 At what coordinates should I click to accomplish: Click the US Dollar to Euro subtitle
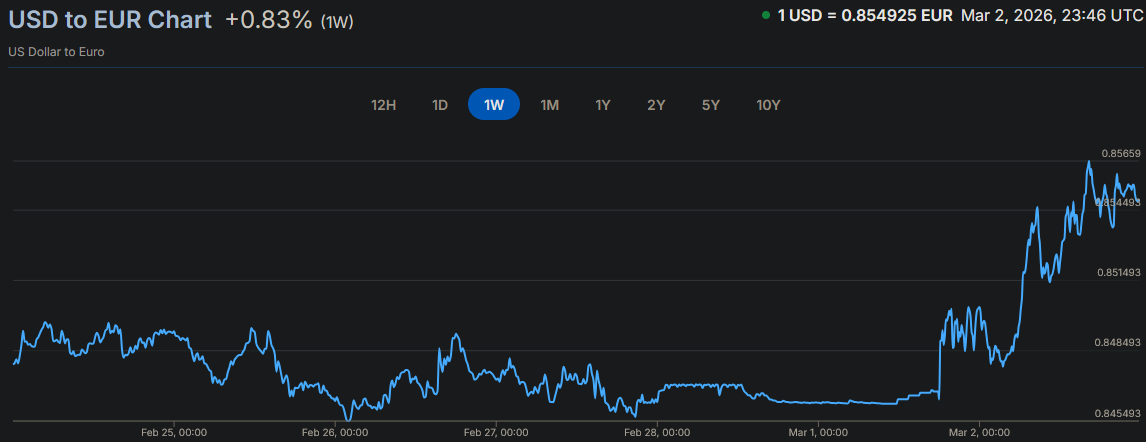57,52
